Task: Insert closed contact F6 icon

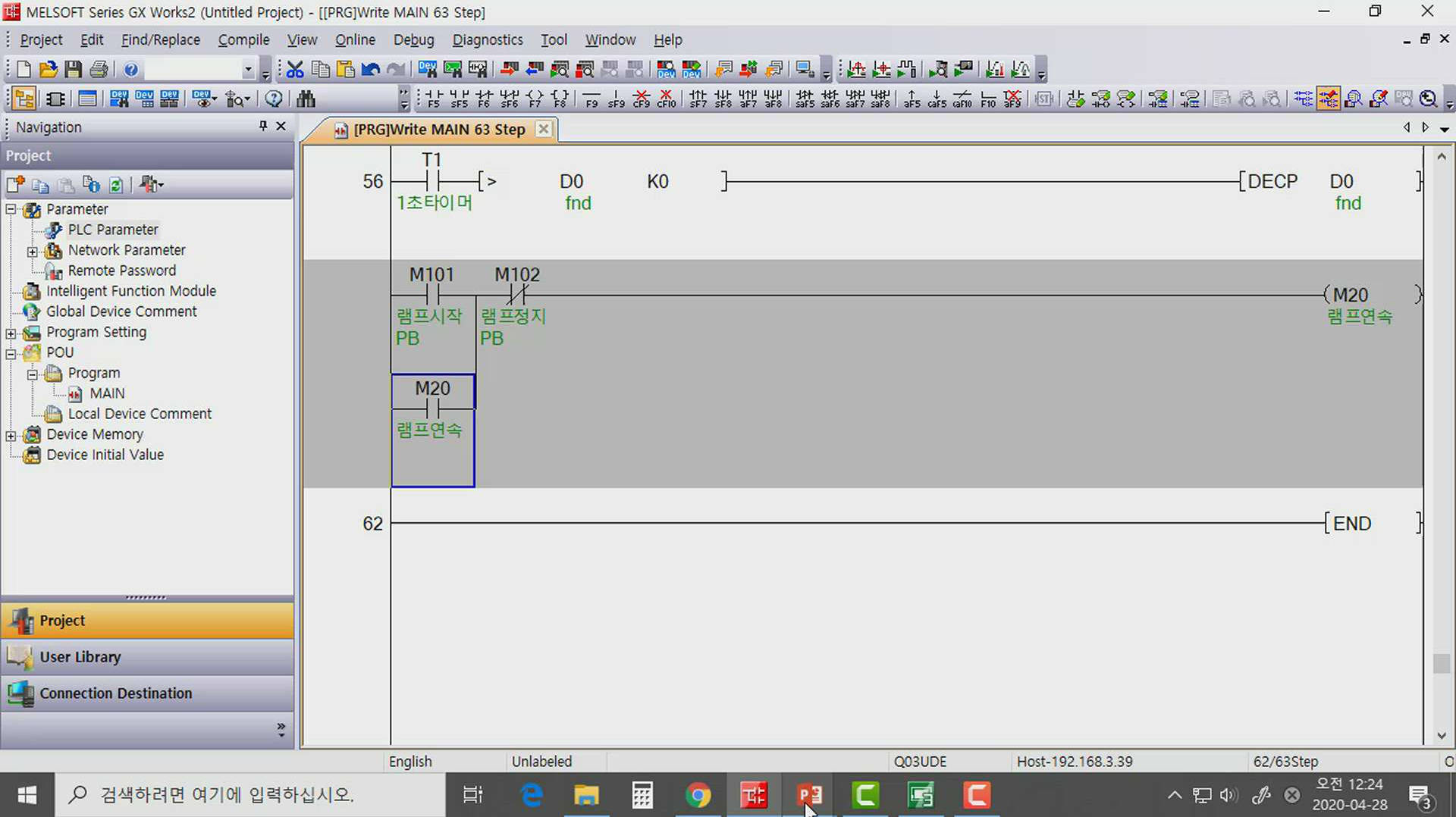Action: (485, 99)
